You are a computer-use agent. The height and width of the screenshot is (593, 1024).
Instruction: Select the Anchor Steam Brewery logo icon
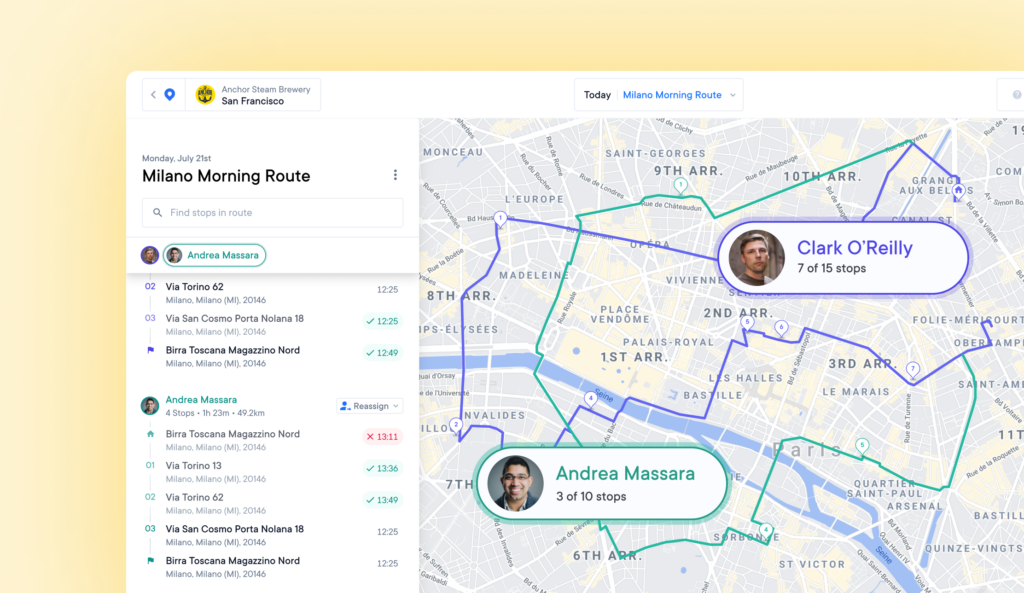(204, 94)
